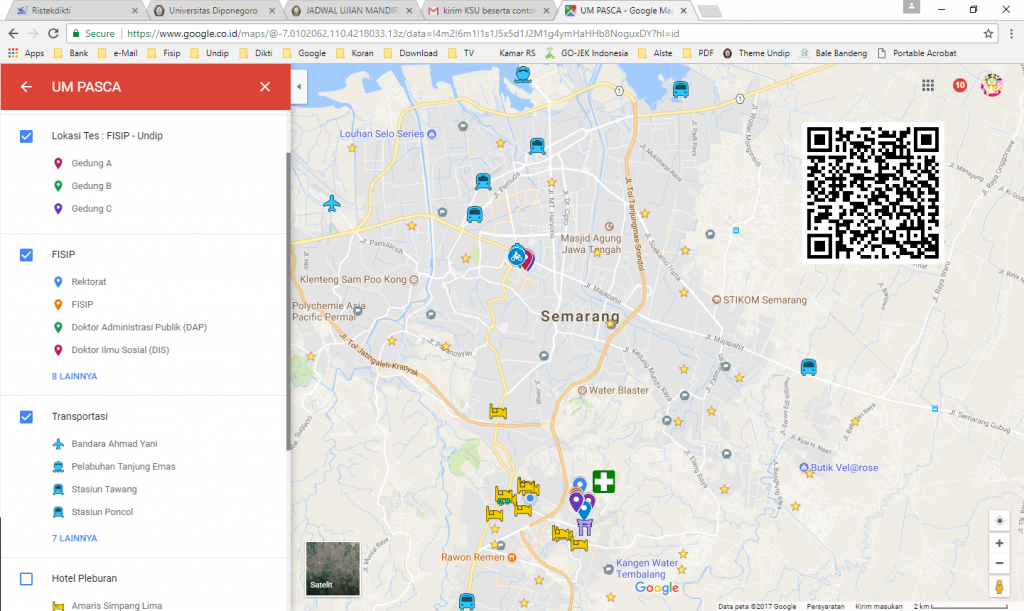Click the airplane icon on the map
The width and height of the screenshot is (1024, 611).
coord(332,204)
